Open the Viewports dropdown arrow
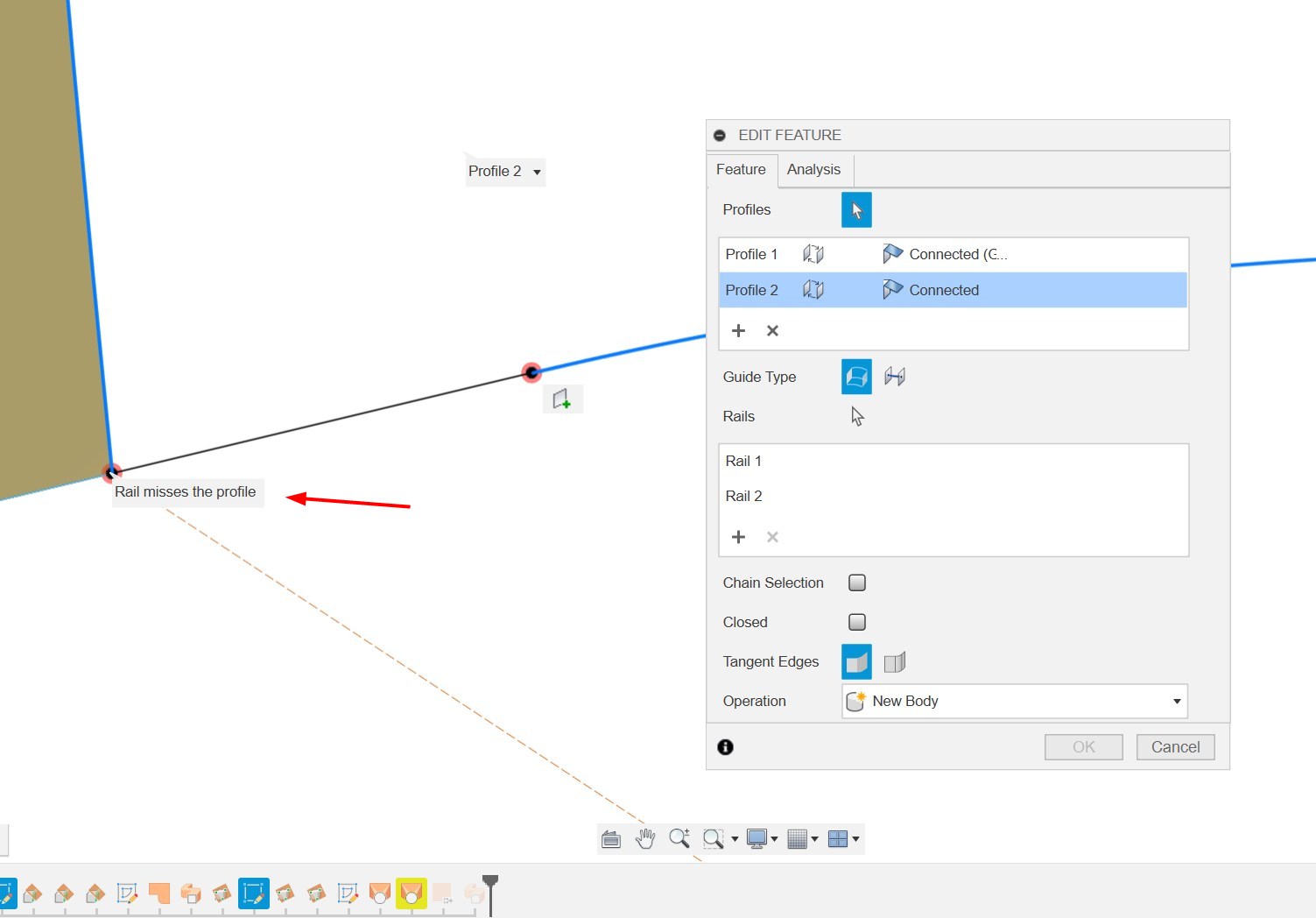1316x918 pixels. (855, 839)
